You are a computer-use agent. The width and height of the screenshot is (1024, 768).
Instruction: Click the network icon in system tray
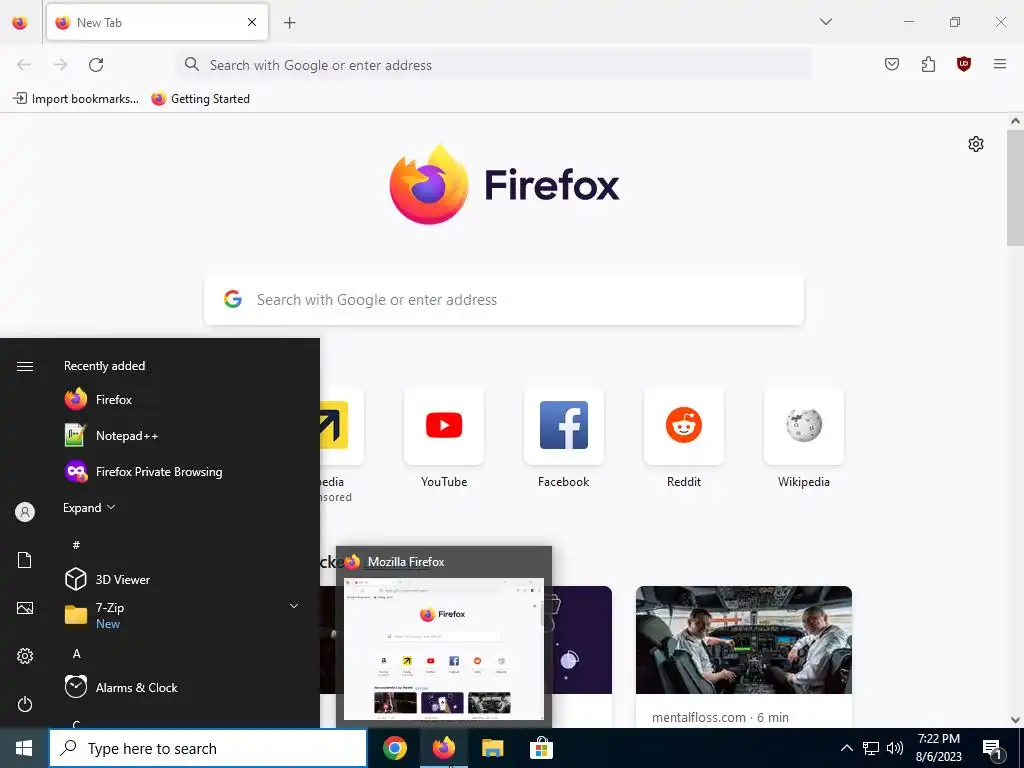(x=871, y=748)
